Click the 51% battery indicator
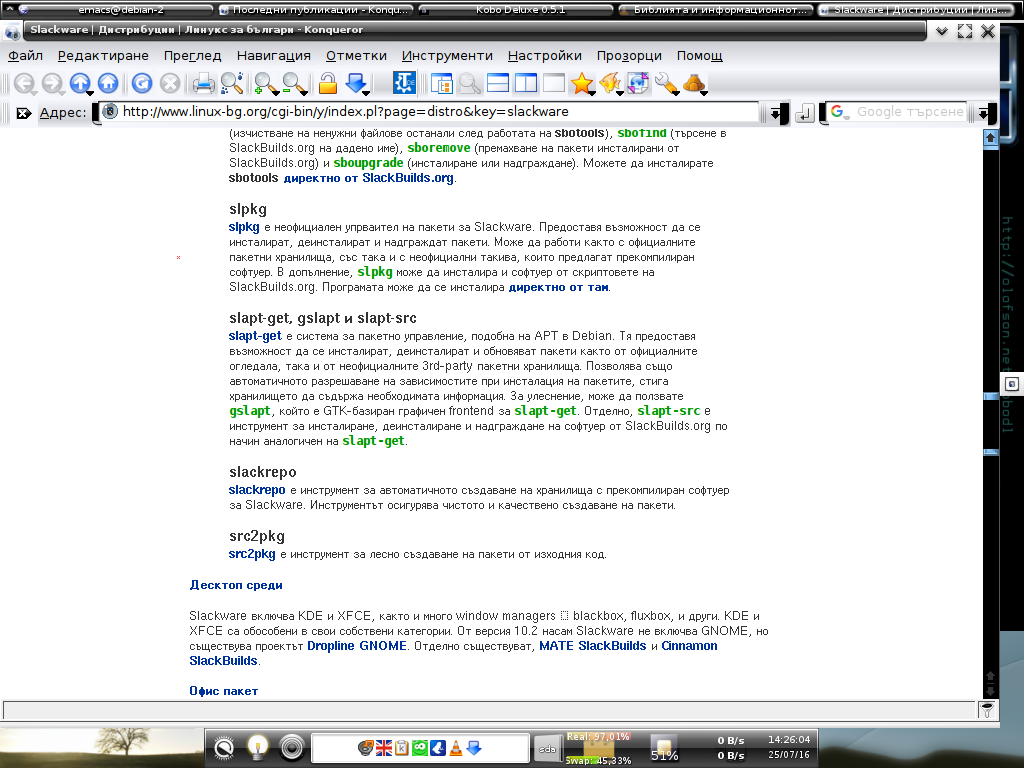 click(664, 748)
